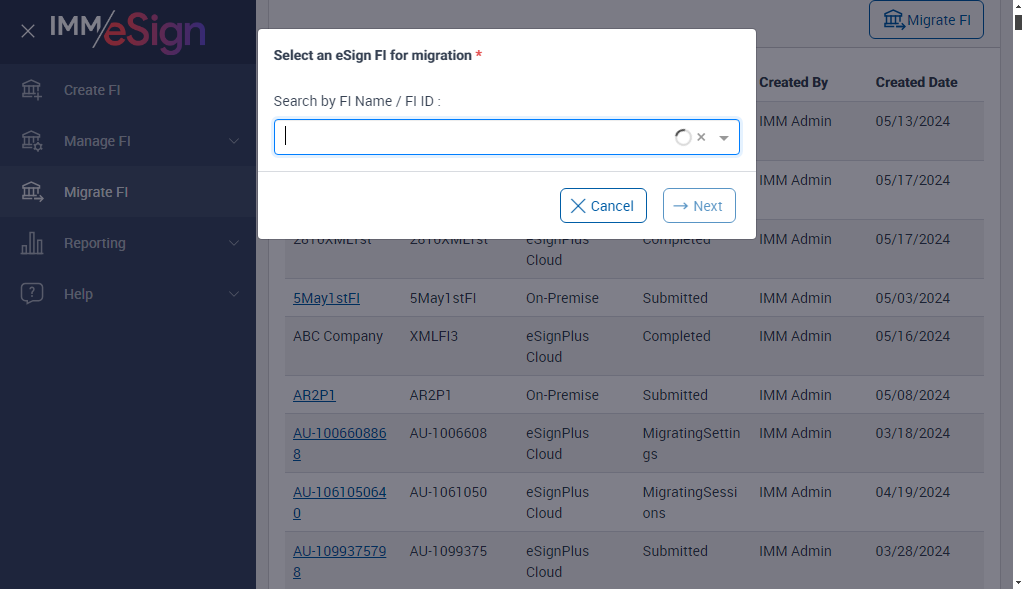Image resolution: width=1024 pixels, height=589 pixels.
Task: Open the FI search dropdown arrow
Action: click(724, 138)
